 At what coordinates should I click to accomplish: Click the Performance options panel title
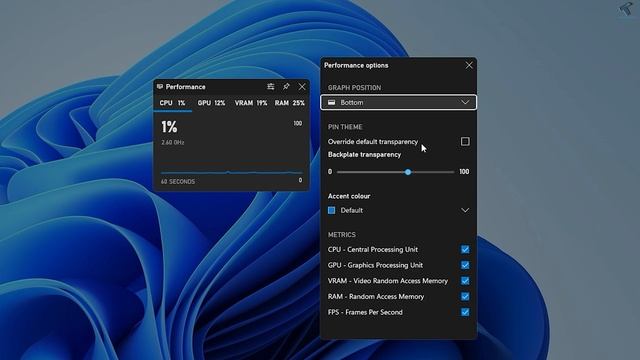356,65
